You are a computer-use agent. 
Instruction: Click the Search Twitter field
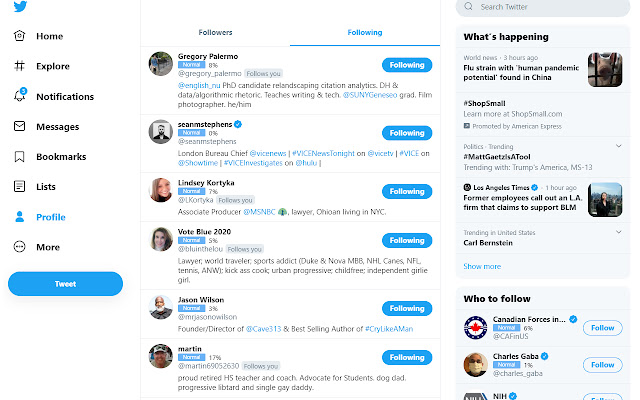coord(545,7)
